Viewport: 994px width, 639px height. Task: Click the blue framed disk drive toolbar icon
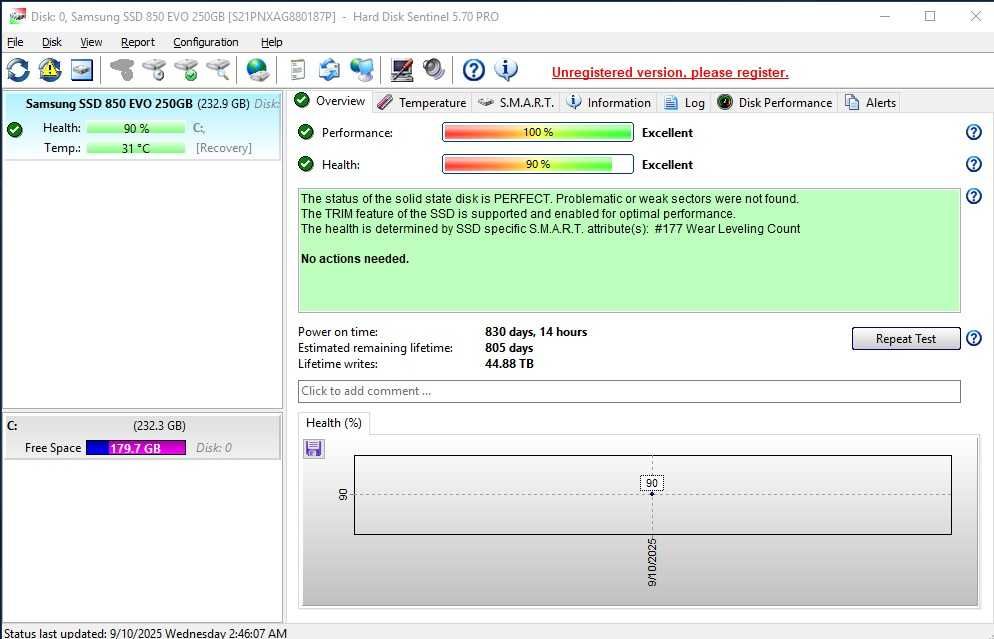pos(82,70)
